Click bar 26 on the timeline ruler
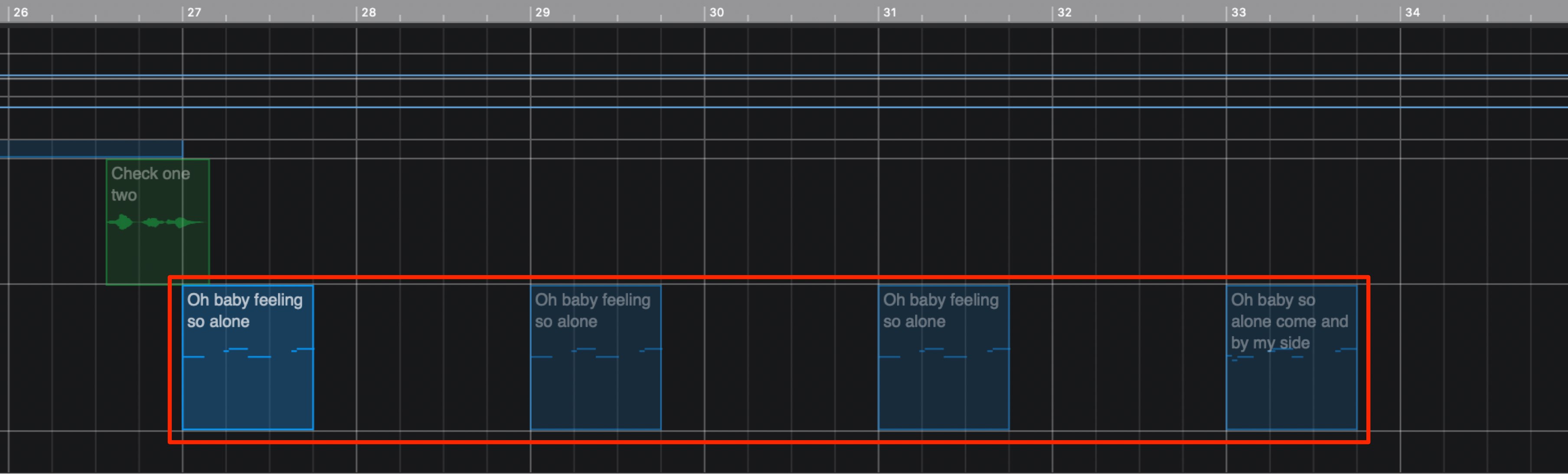Viewport: 1568px width, 474px height. (20, 12)
